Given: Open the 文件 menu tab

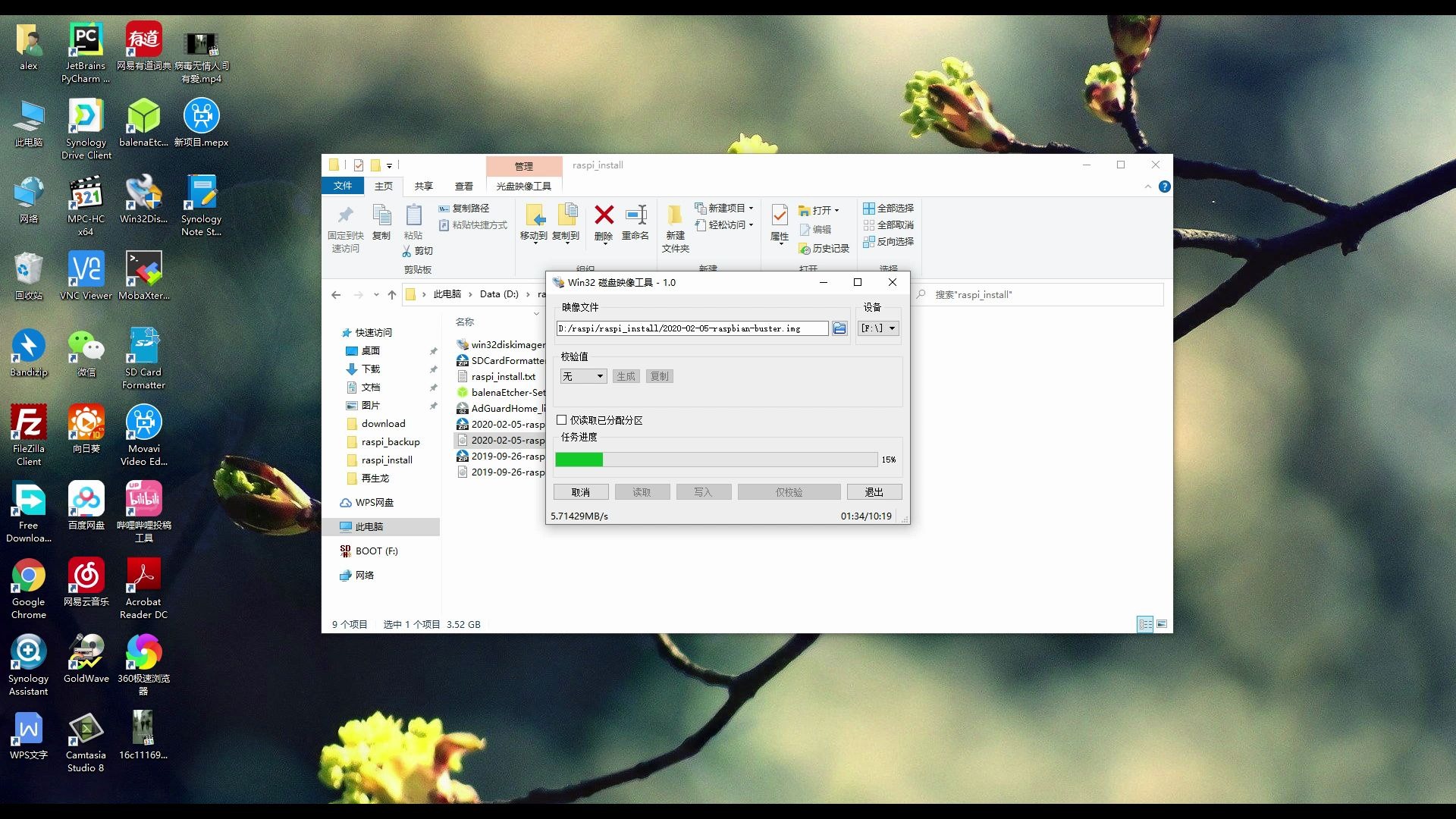Looking at the screenshot, I should (x=343, y=186).
